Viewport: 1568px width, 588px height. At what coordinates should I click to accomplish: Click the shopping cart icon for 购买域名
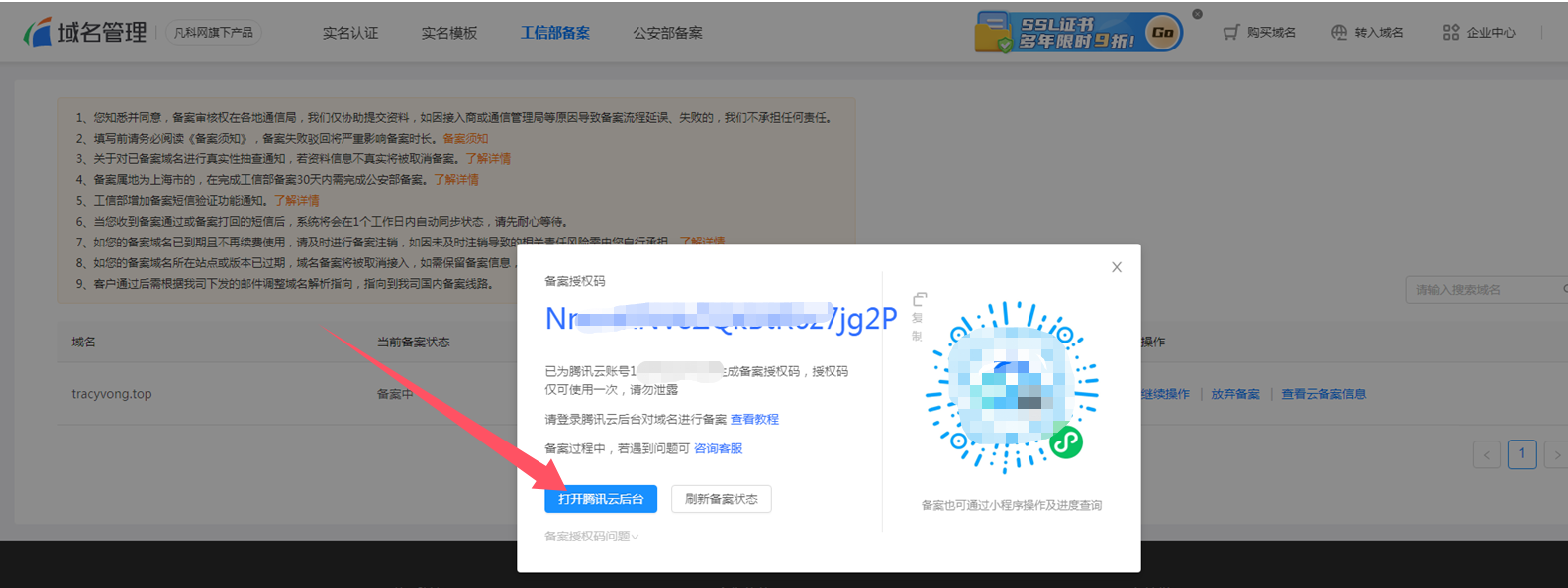(x=1231, y=33)
